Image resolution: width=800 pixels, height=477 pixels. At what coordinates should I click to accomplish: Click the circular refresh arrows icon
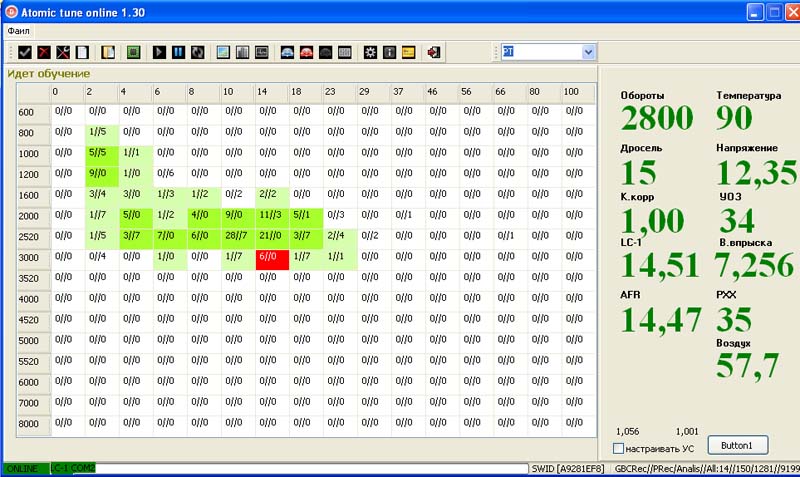(x=197, y=52)
